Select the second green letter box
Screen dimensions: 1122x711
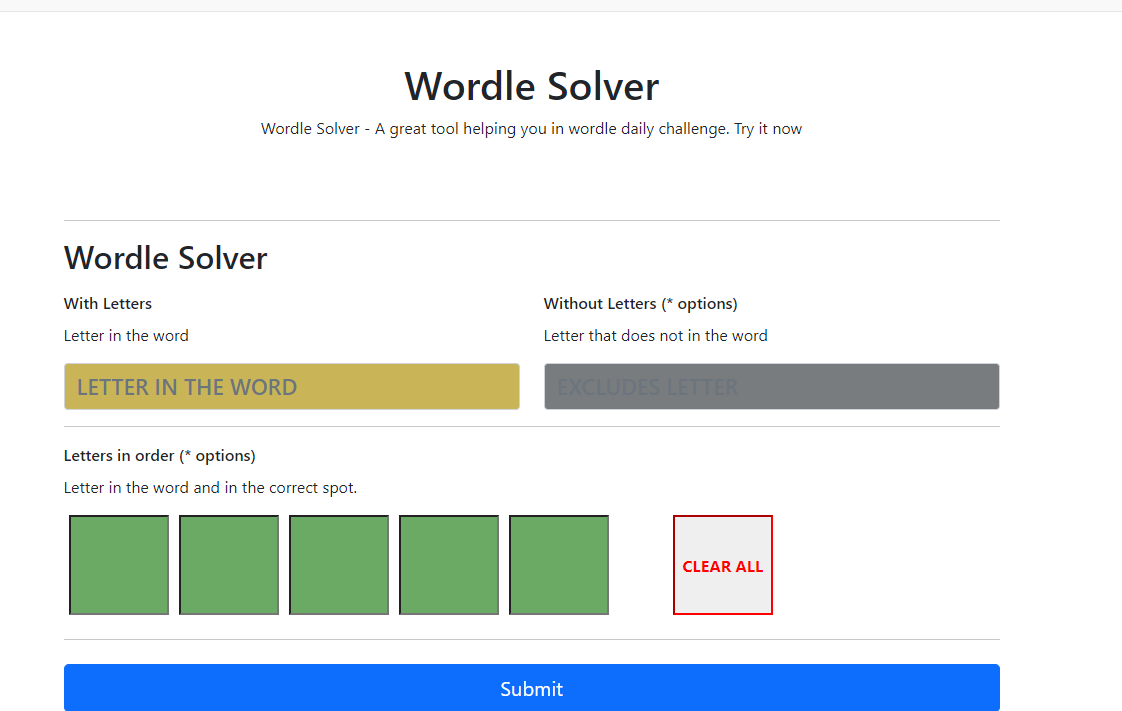(229, 565)
